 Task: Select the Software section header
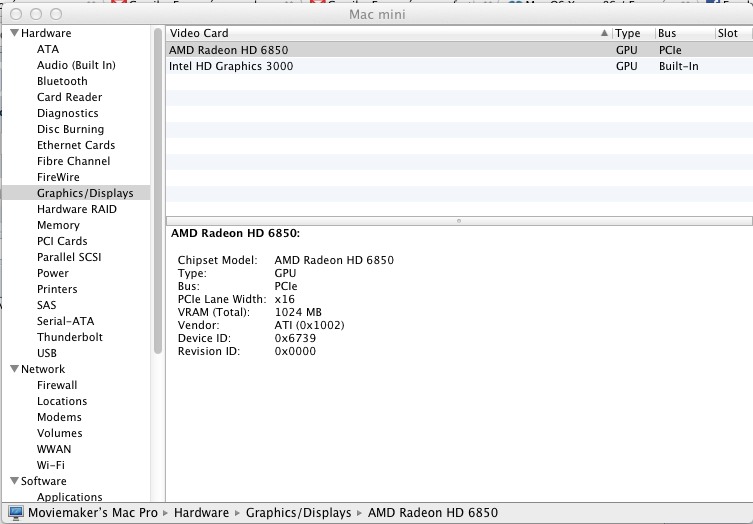[44, 481]
